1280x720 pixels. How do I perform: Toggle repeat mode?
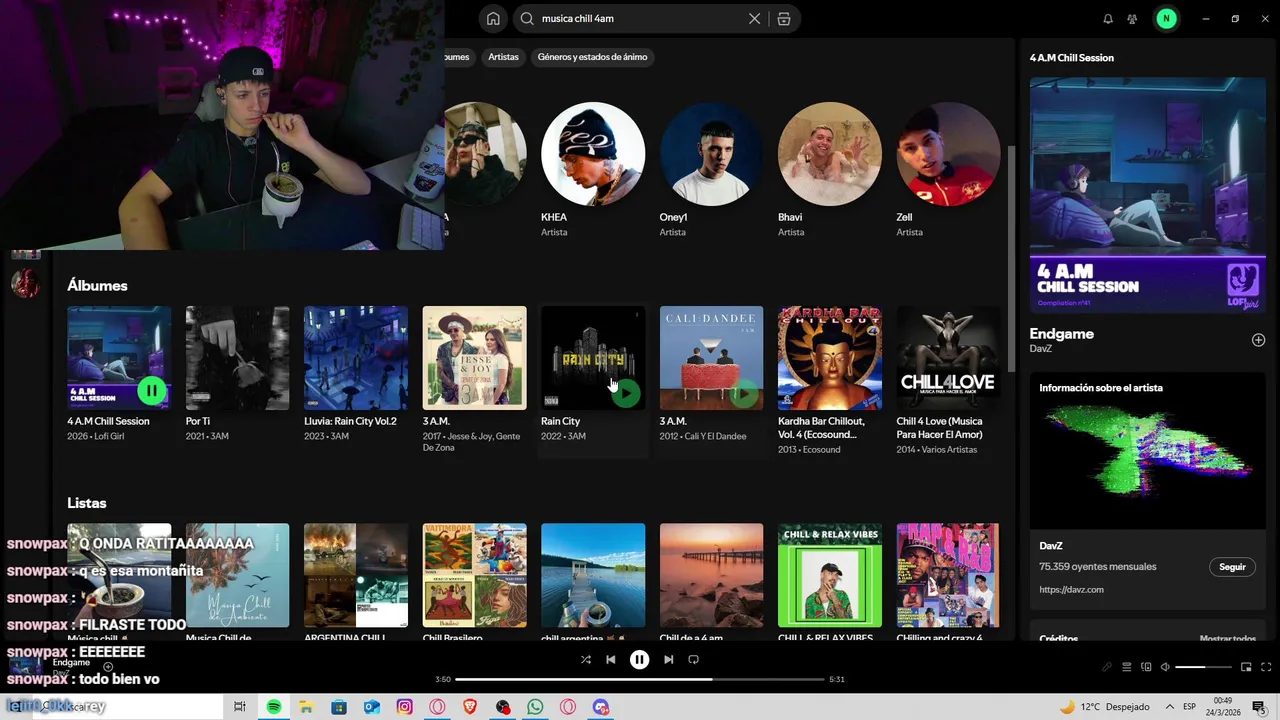tap(693, 659)
